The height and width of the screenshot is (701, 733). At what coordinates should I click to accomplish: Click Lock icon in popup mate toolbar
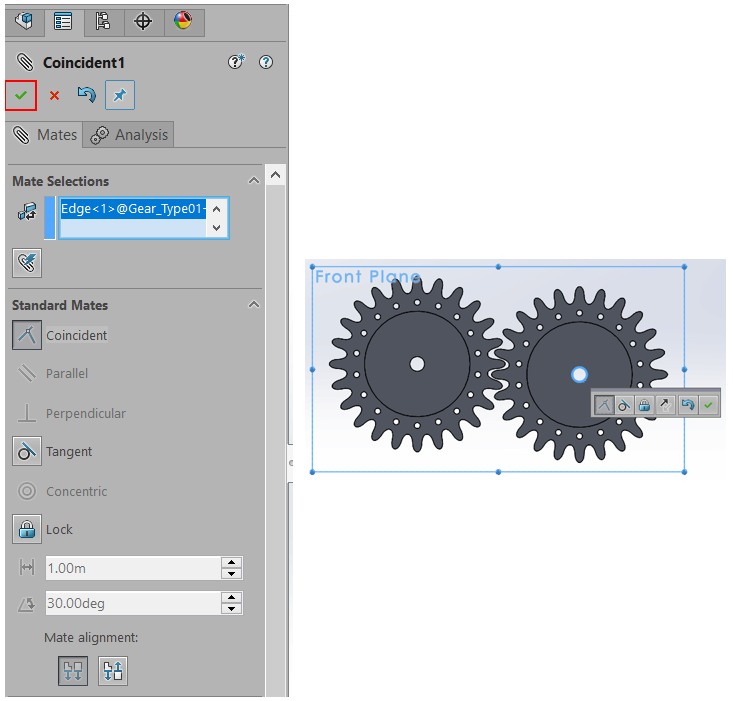click(x=645, y=405)
